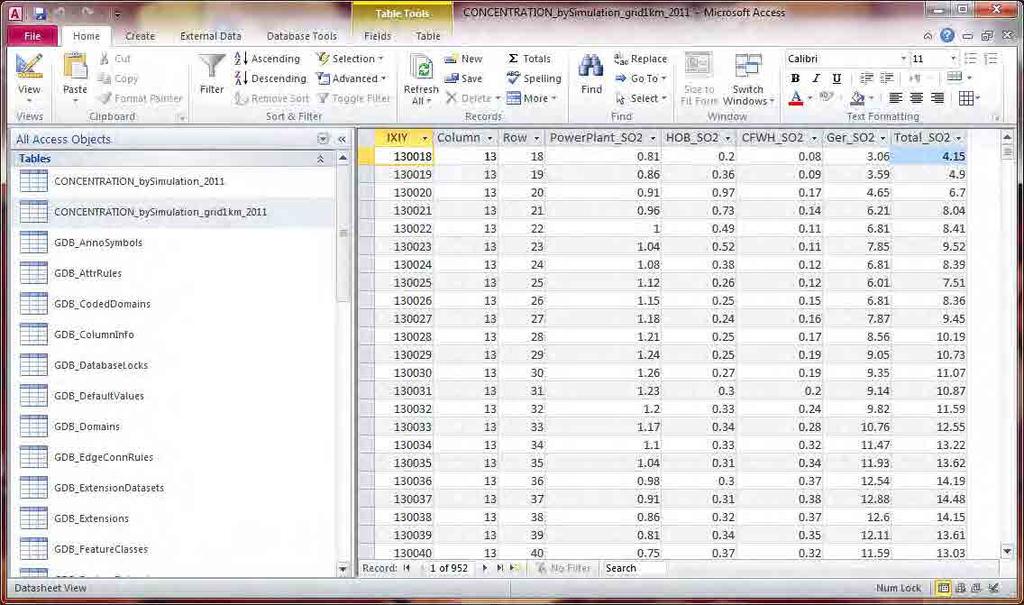Image resolution: width=1024 pixels, height=605 pixels.
Task: Switch to External Data tab
Action: [210, 36]
